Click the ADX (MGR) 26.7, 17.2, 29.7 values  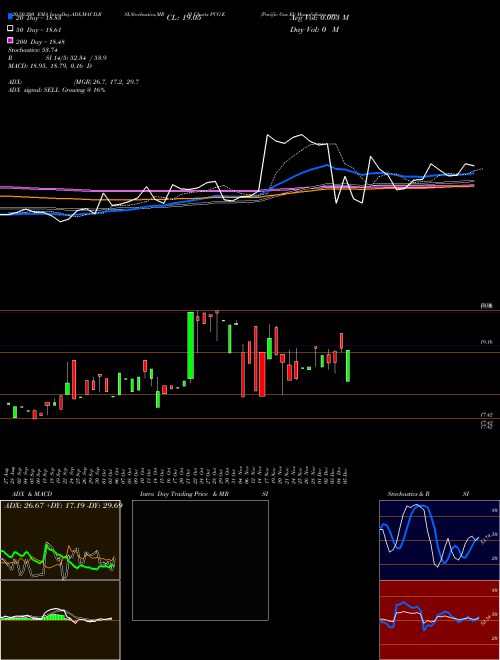pyautogui.click(x=106, y=82)
